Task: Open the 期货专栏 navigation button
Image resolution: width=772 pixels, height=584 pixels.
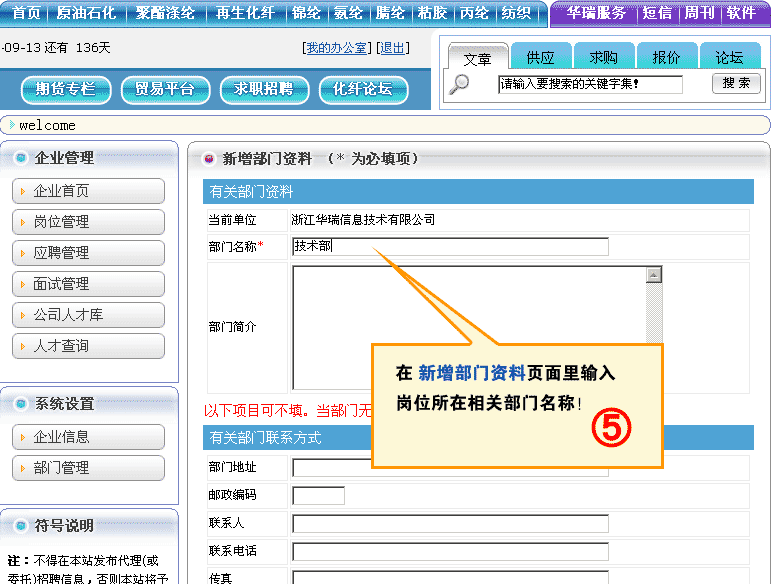Action: click(65, 89)
